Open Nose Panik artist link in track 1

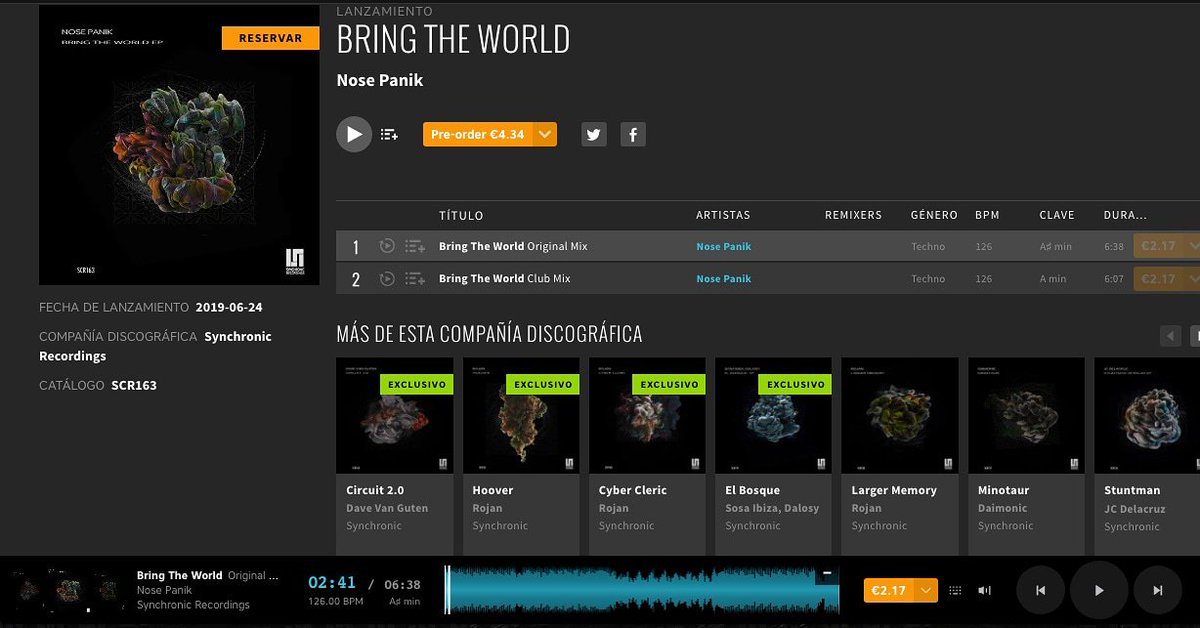tap(723, 246)
